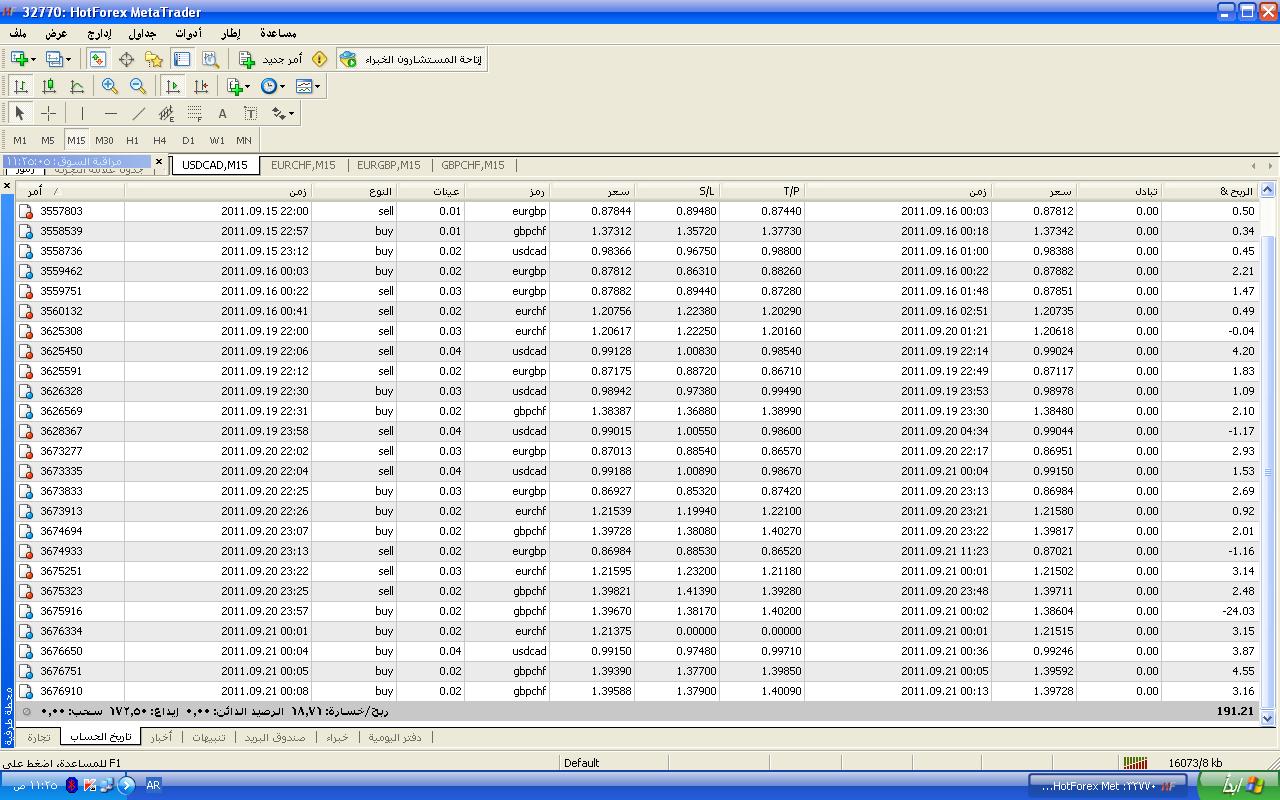Close the Market Watch panel
The height and width of the screenshot is (800, 1280).
[159, 160]
